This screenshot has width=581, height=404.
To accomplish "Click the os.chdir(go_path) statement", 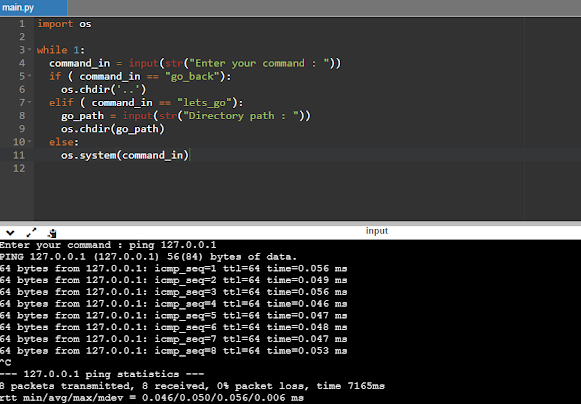I will click(x=113, y=129).
